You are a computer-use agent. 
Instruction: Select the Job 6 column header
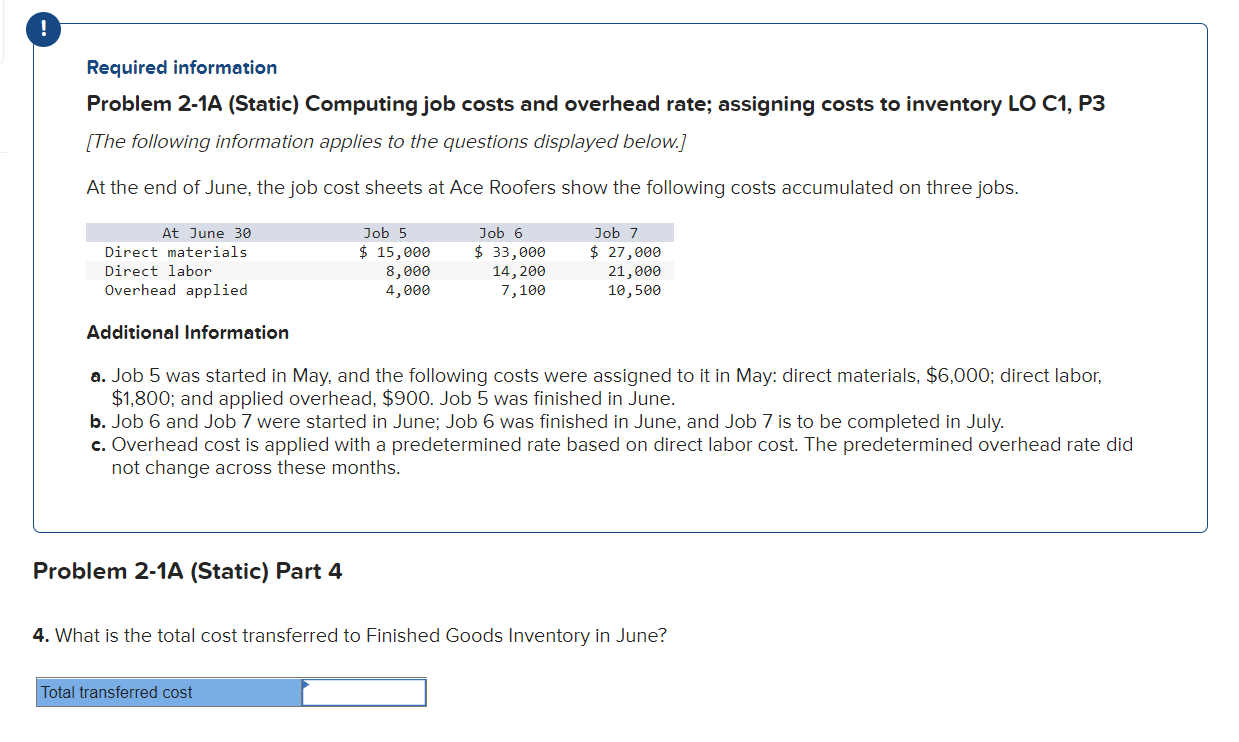[x=500, y=232]
